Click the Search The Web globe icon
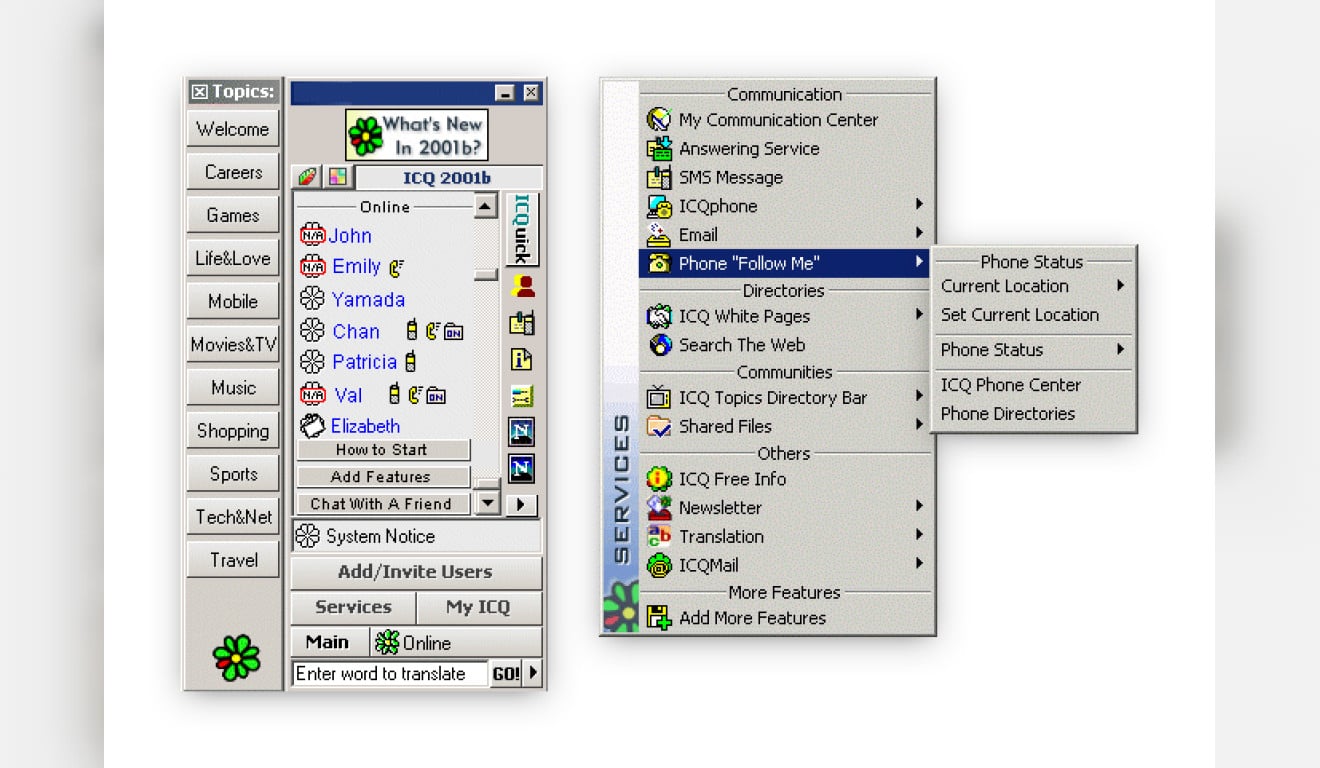The height and width of the screenshot is (768, 1320). [x=659, y=345]
